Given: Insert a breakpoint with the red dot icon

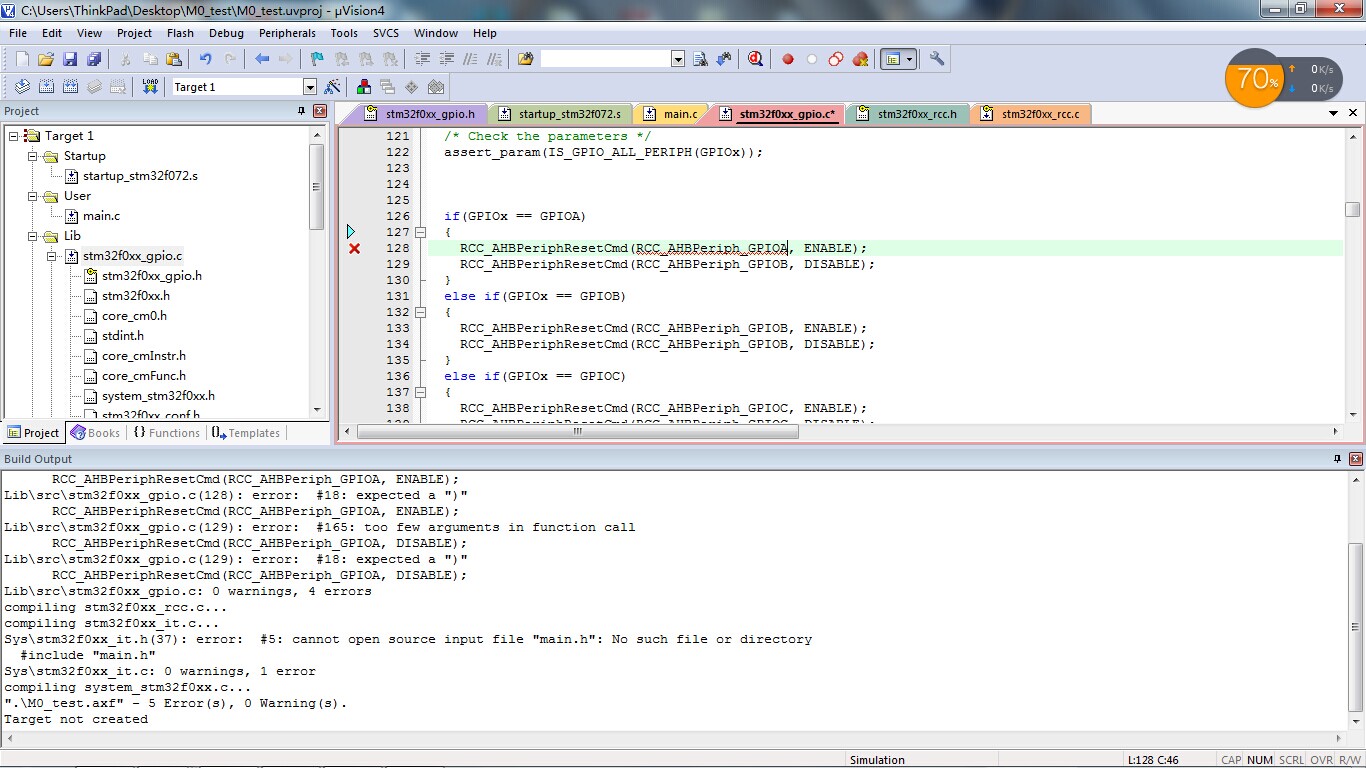Looking at the screenshot, I should [788, 59].
